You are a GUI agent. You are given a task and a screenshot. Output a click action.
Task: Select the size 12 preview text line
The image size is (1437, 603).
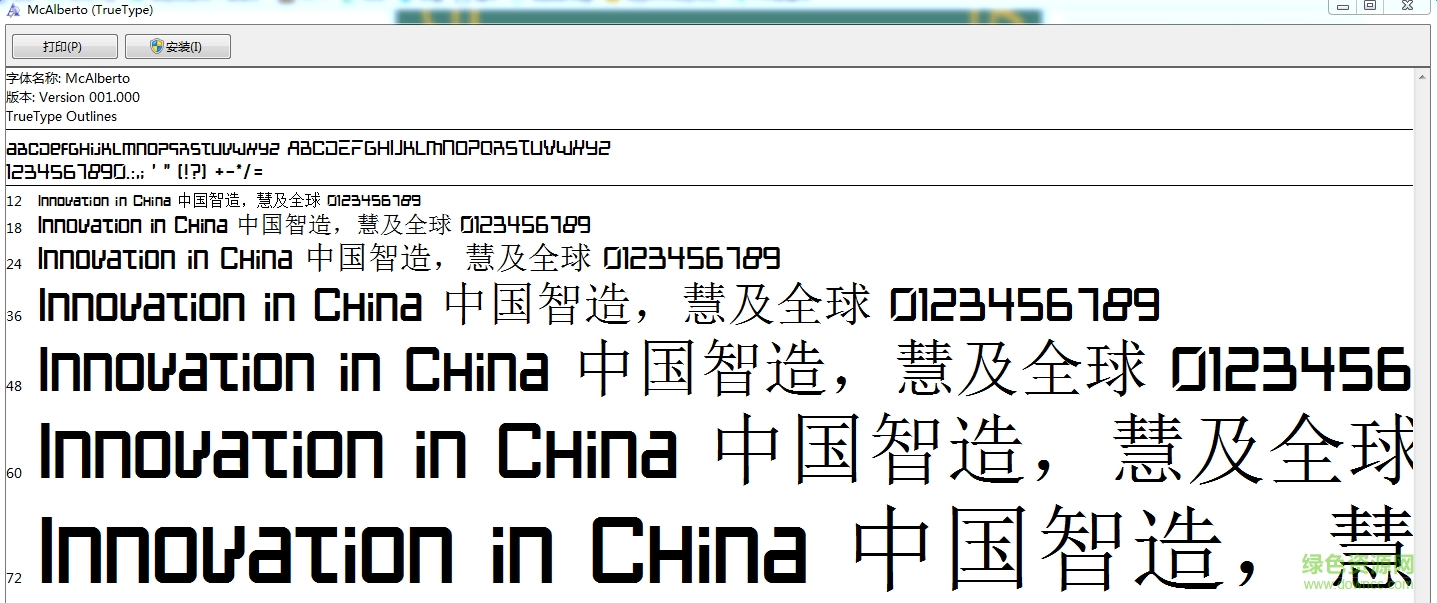[x=228, y=200]
